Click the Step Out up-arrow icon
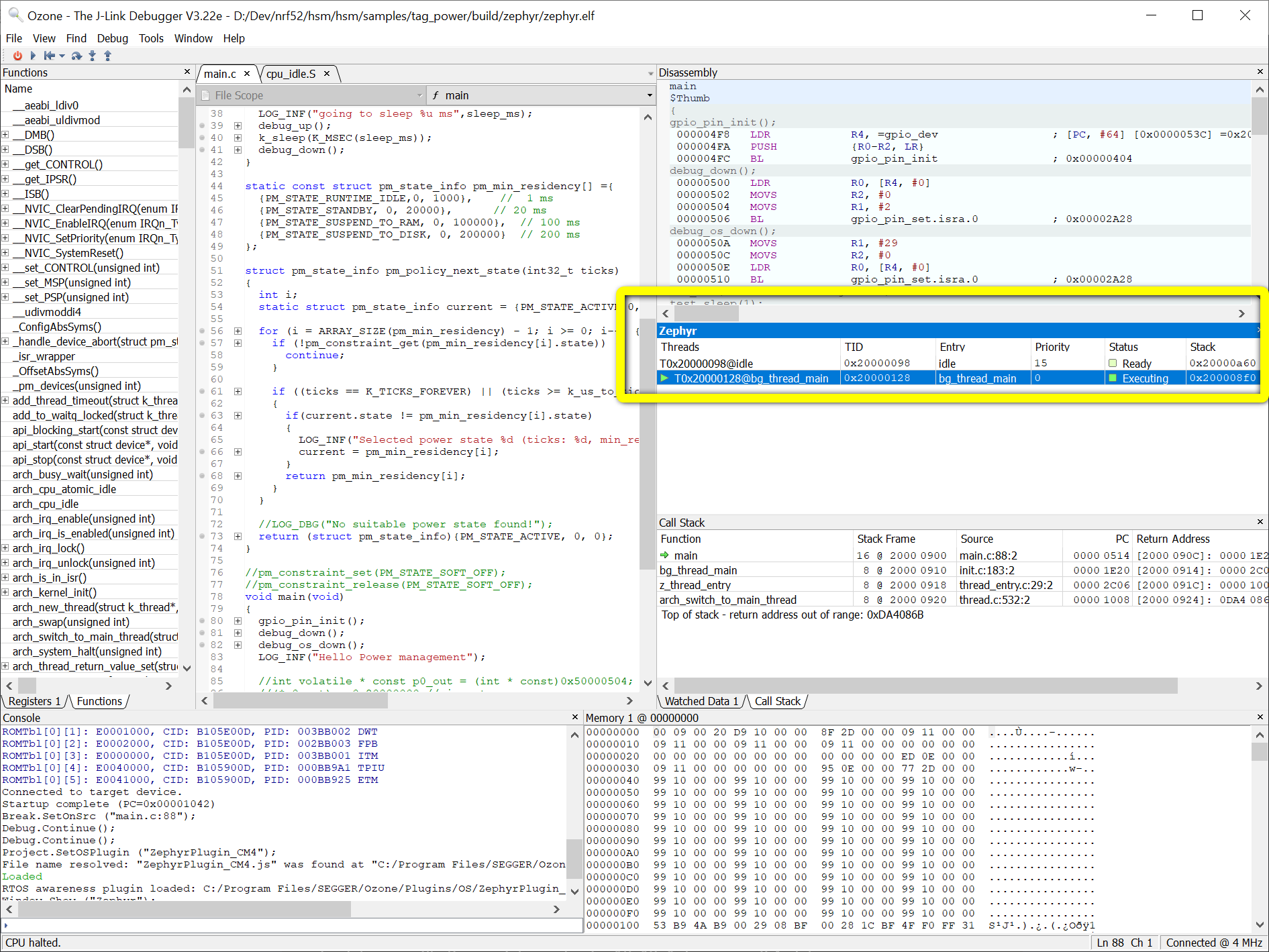 coord(107,56)
